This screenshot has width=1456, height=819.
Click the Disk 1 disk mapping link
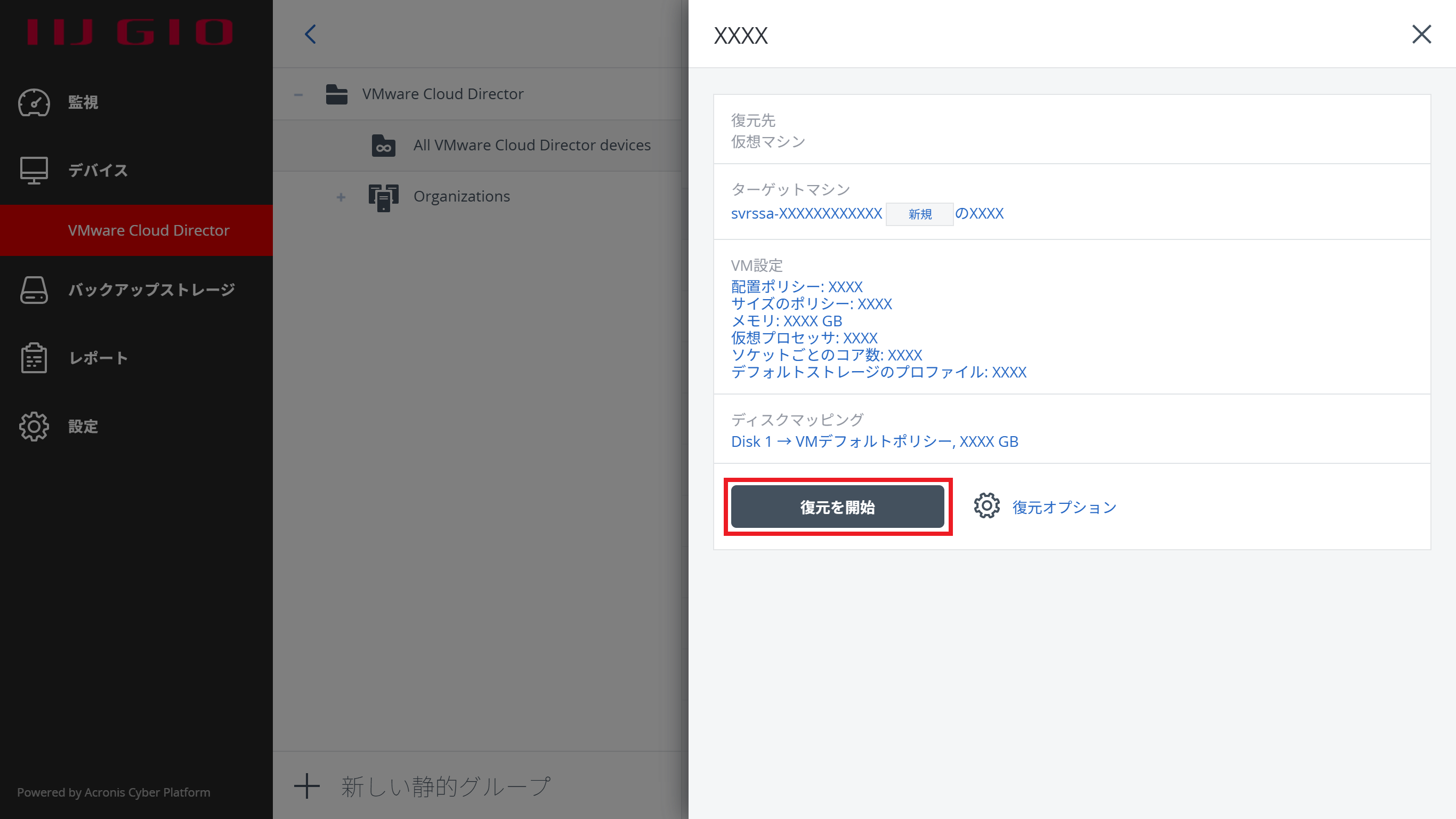click(875, 441)
